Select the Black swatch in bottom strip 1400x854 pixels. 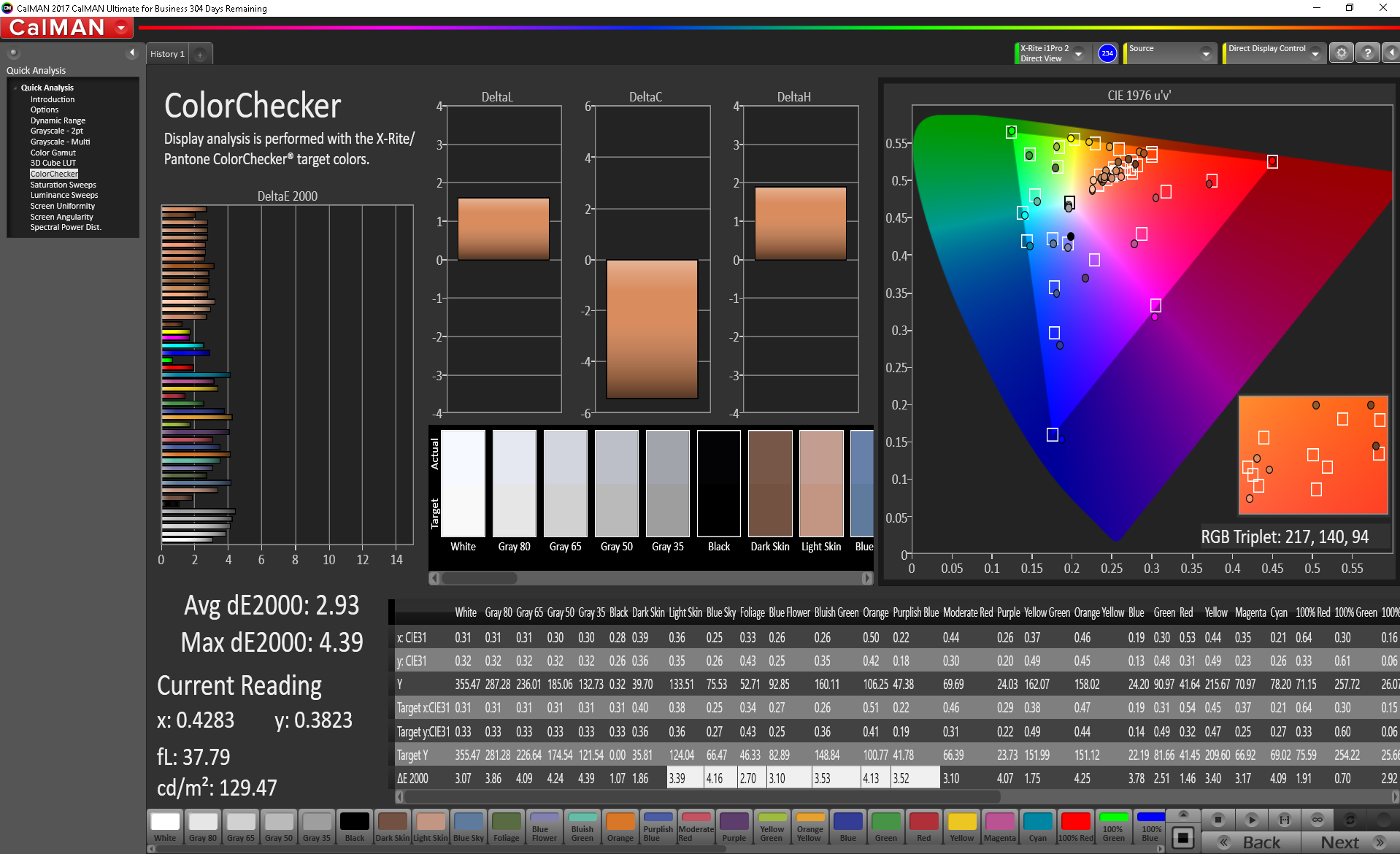pos(355,826)
